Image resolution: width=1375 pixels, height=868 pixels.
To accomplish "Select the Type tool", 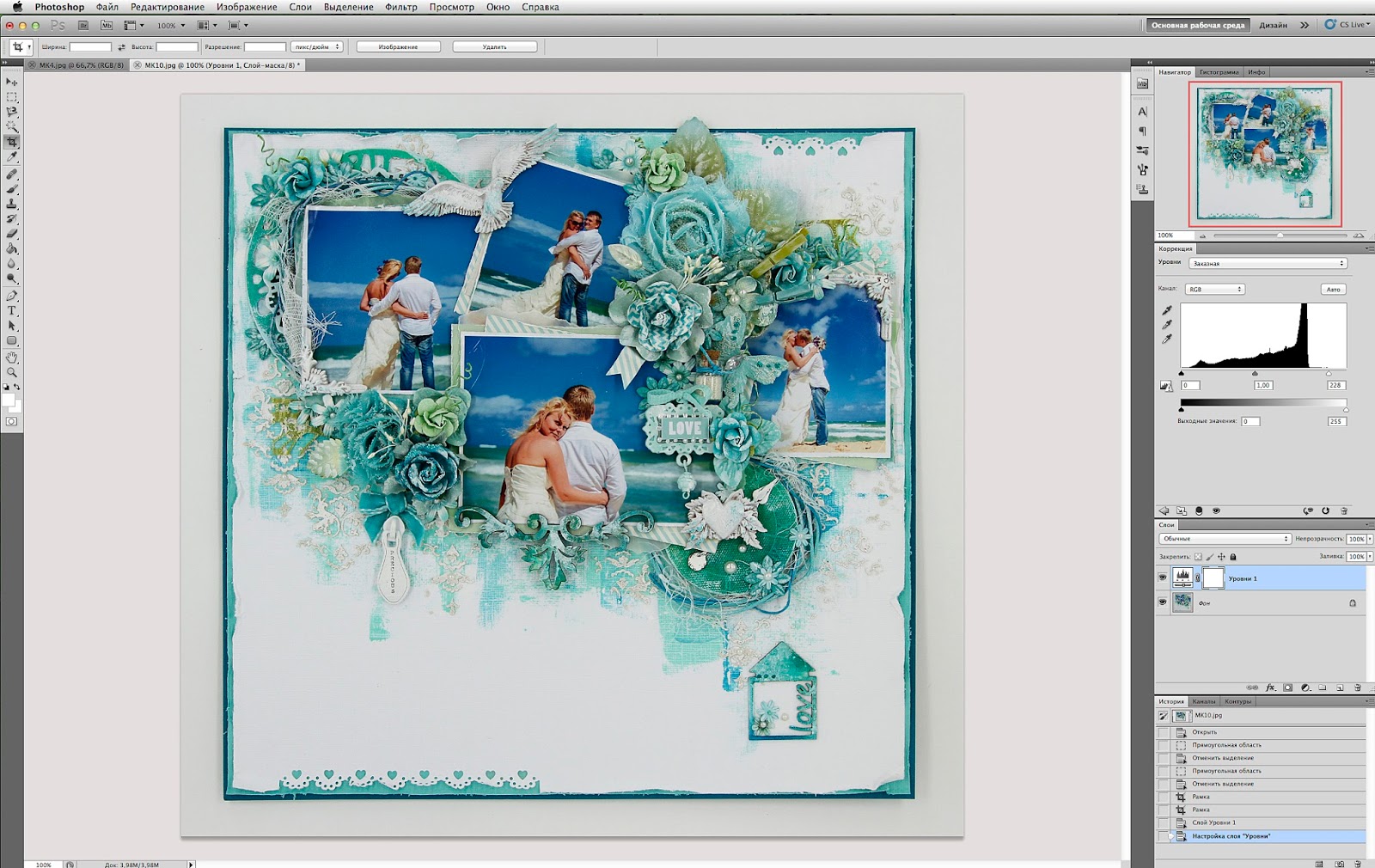I will [x=12, y=310].
